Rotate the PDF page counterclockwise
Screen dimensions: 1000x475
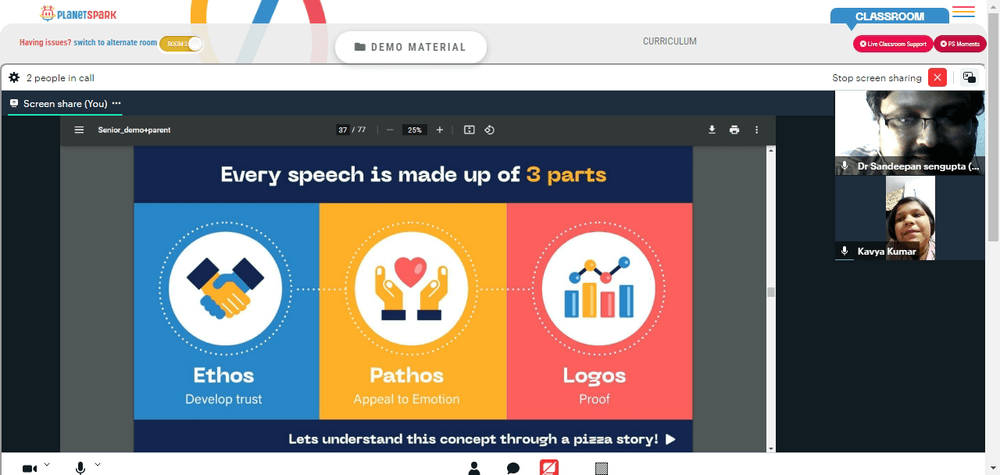pyautogui.click(x=489, y=129)
